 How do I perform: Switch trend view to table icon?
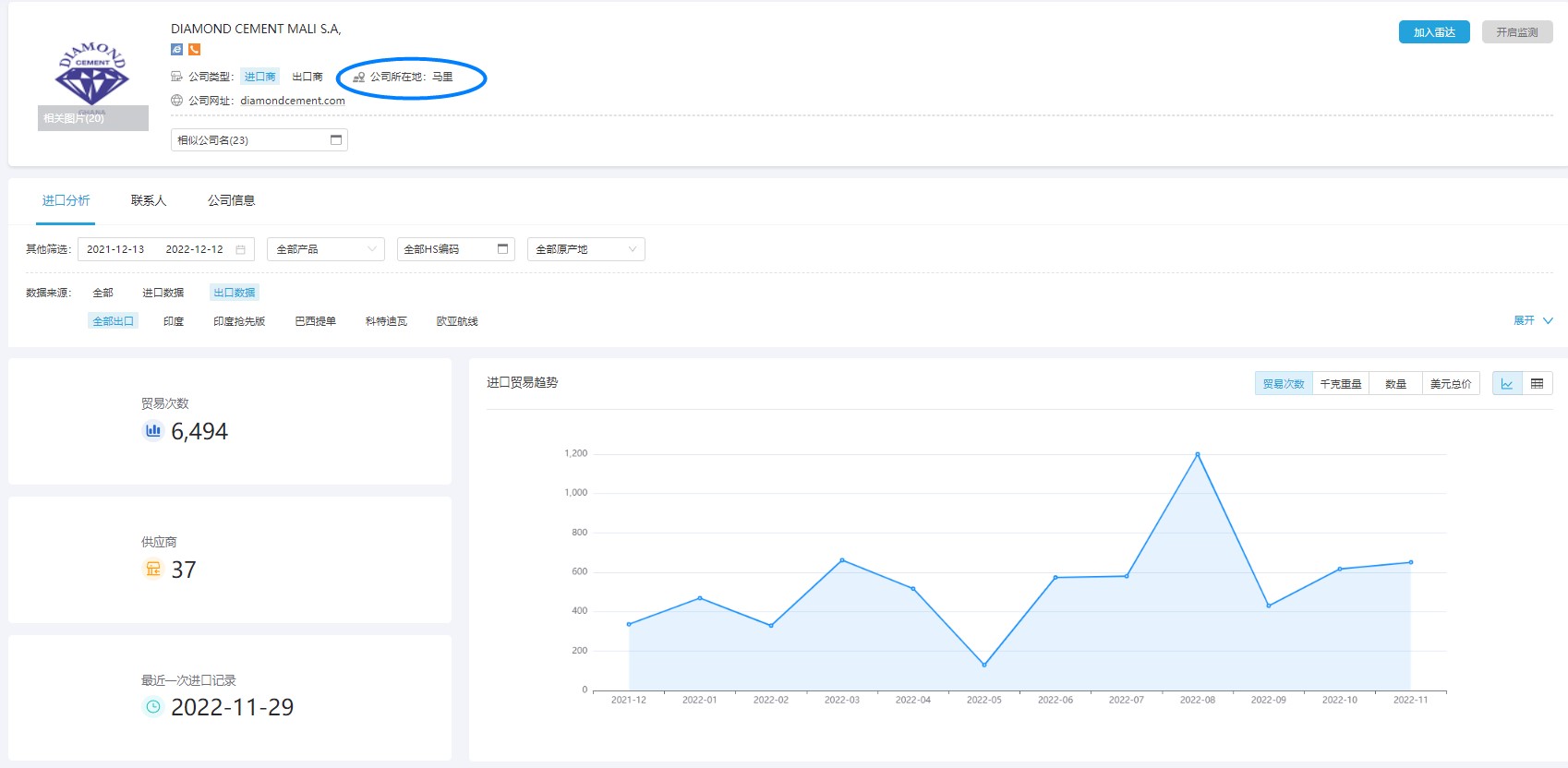pyautogui.click(x=1538, y=384)
